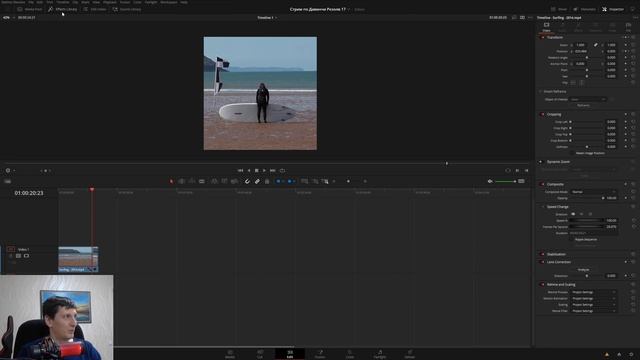The width and height of the screenshot is (640, 360).
Task: Select the arrow Selection Mode tool
Action: 171,181
